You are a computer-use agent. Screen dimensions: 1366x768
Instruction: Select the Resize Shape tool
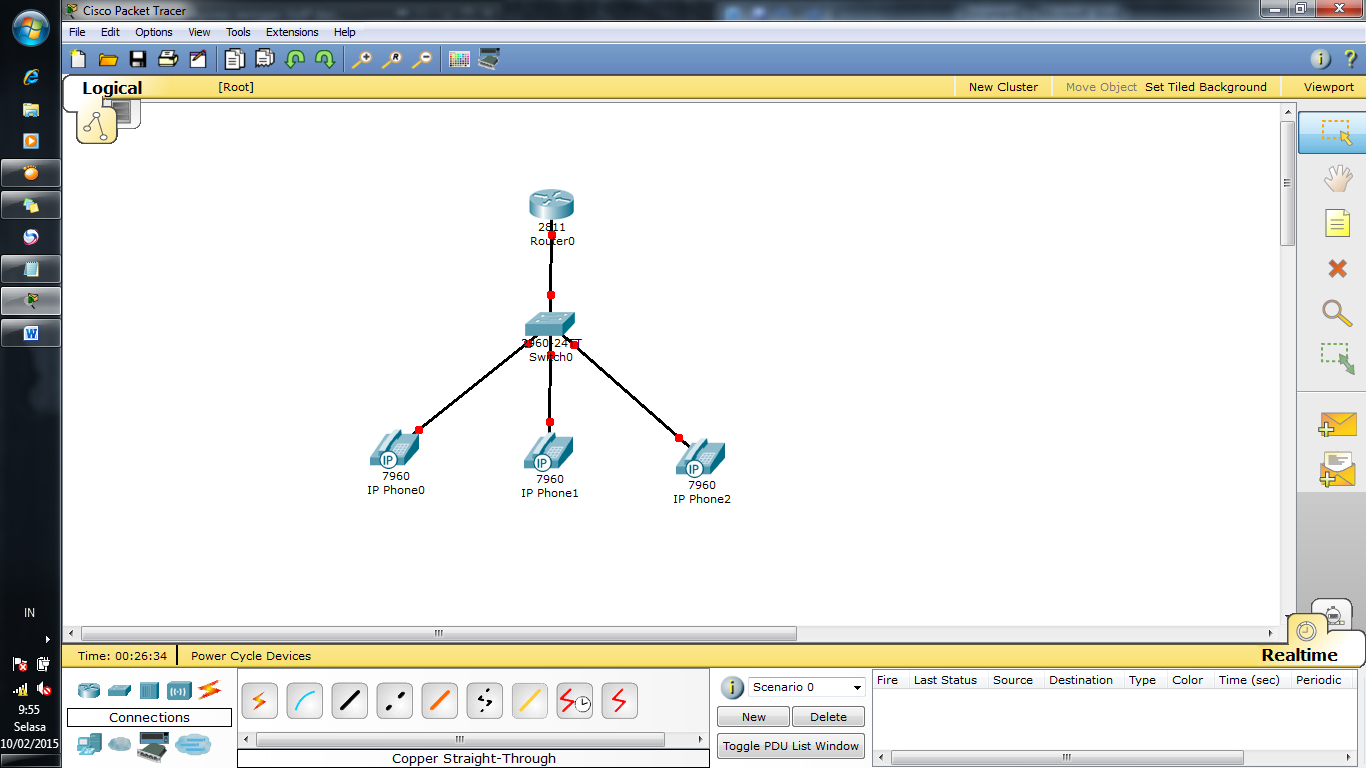(x=1337, y=358)
